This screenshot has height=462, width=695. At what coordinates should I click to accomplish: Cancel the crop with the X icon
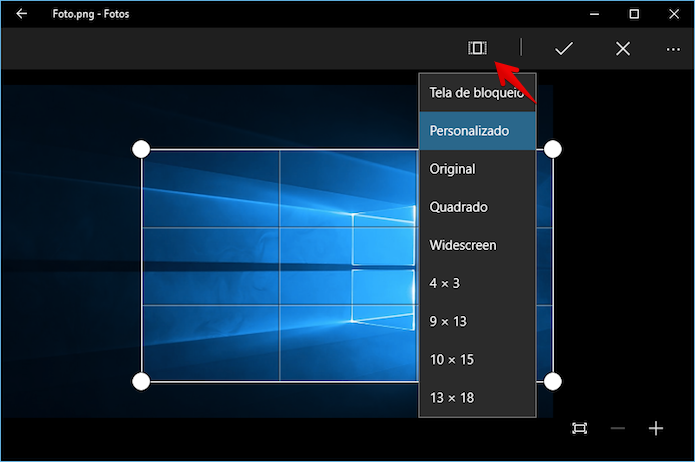click(623, 48)
